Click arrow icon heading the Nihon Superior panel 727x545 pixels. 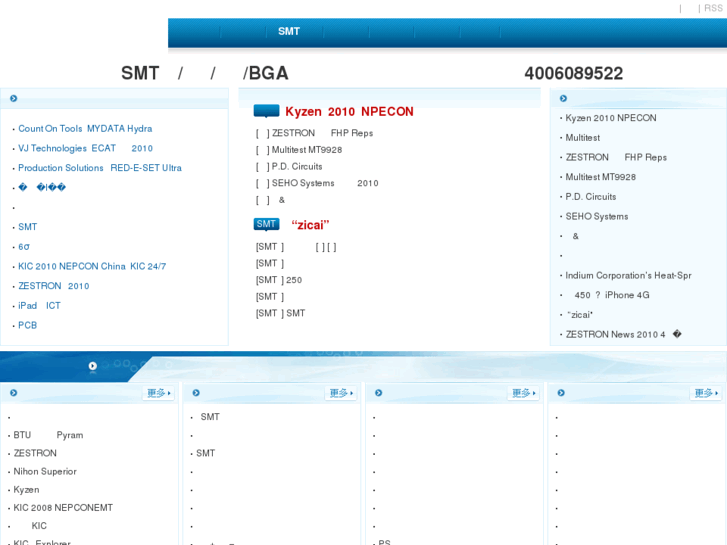(13, 393)
